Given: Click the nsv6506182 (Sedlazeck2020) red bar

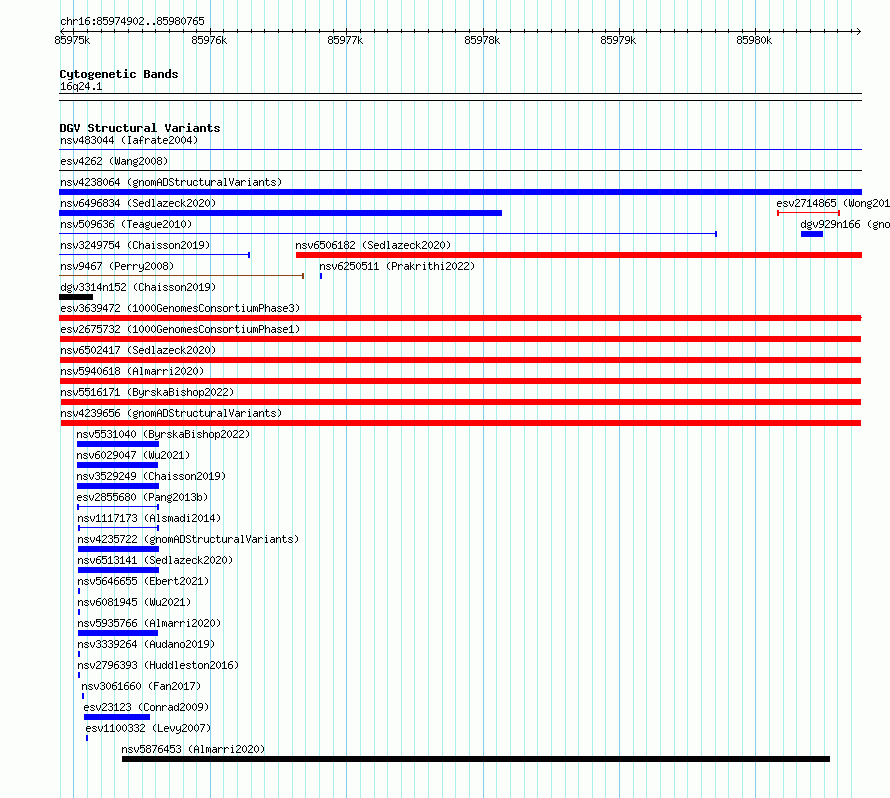Looking at the screenshot, I should (579, 255).
